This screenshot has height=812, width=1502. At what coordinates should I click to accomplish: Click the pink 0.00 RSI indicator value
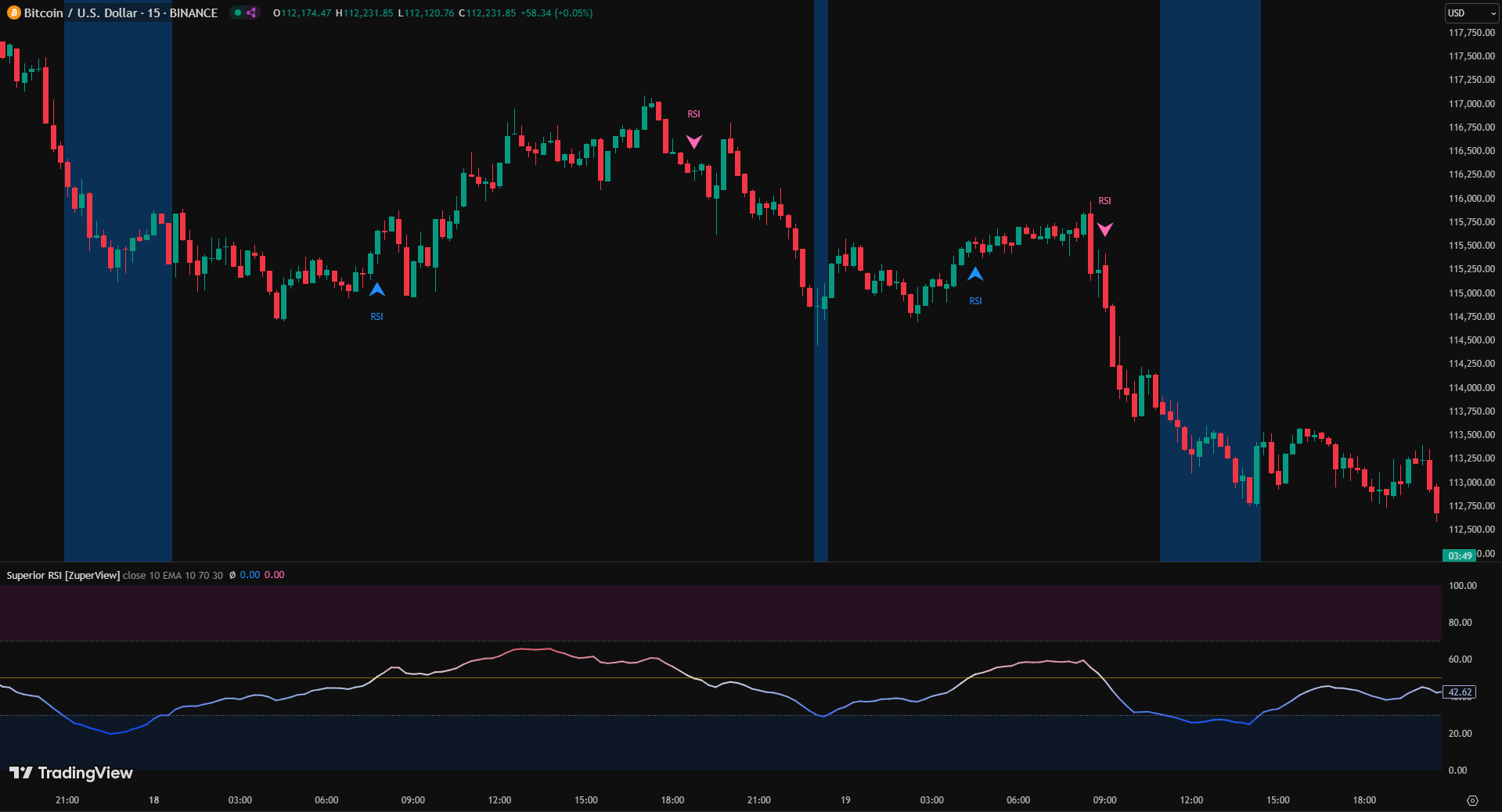click(274, 575)
